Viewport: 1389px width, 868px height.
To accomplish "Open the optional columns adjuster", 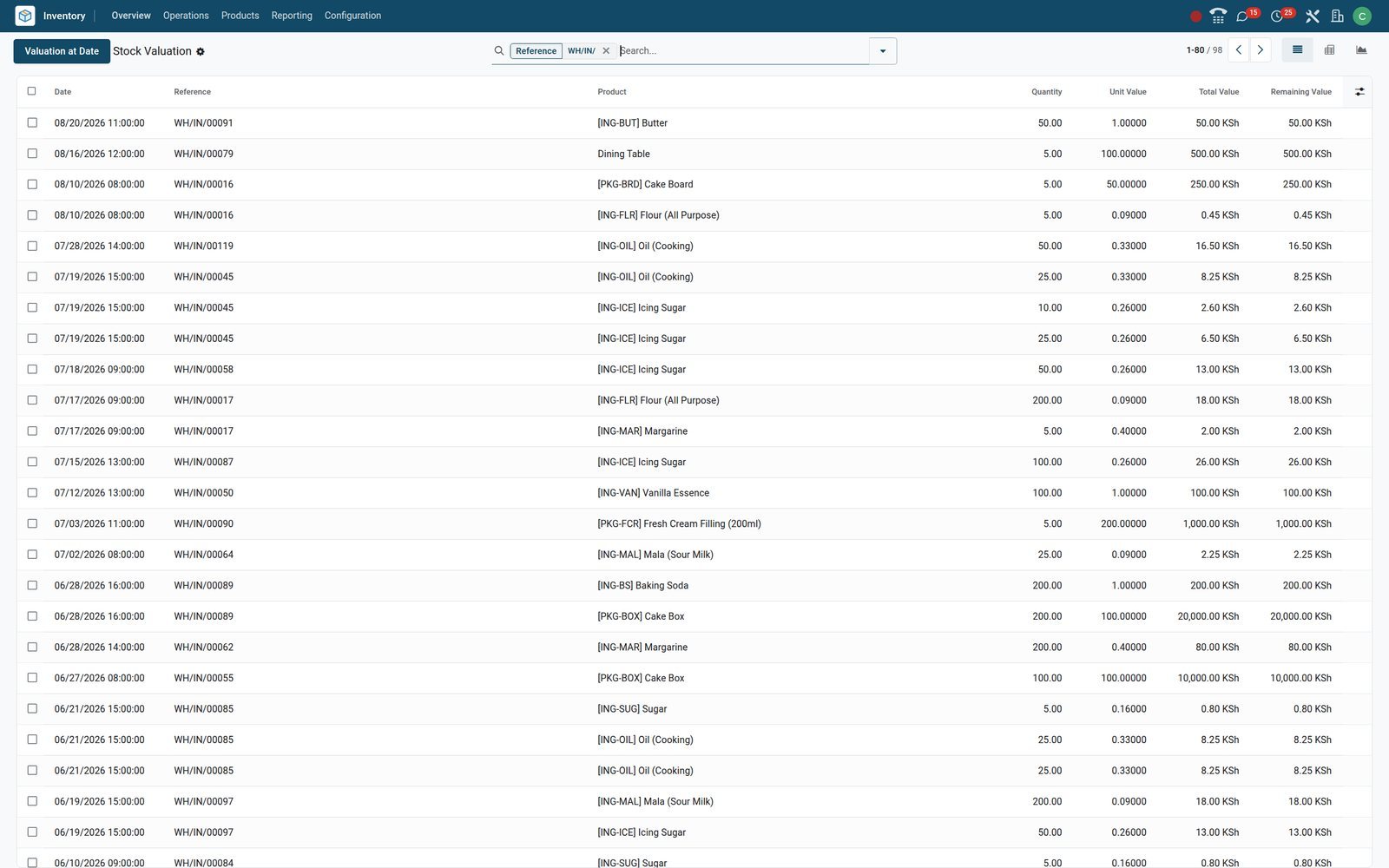I will tap(1359, 91).
